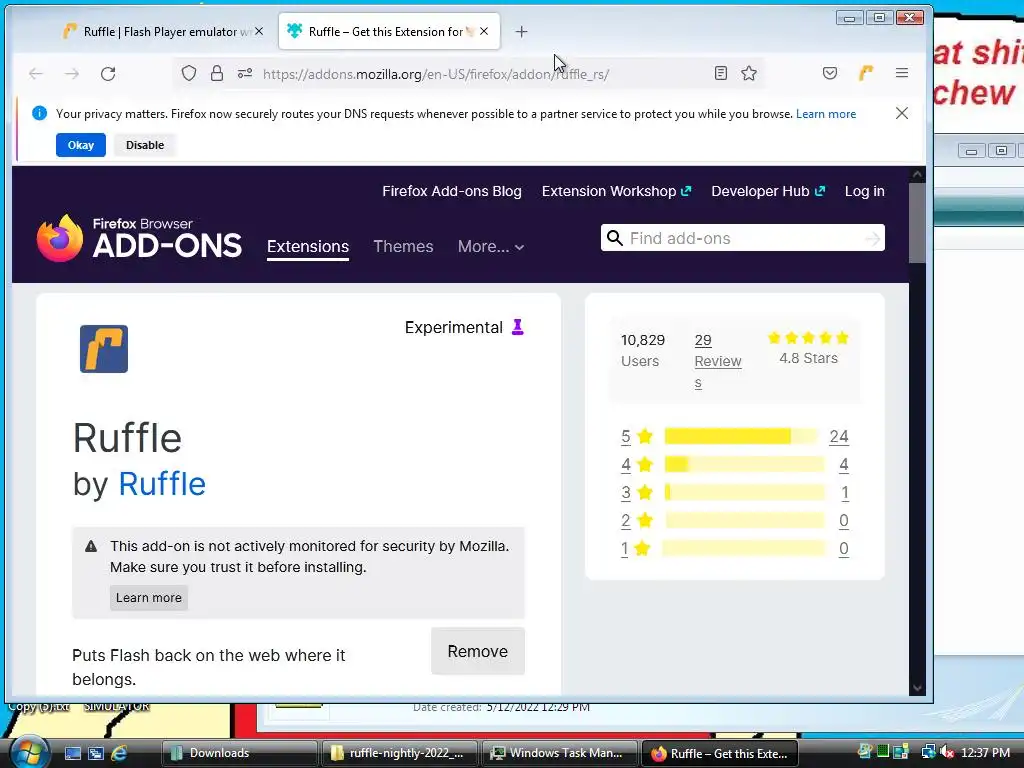Open a new tab with plus button

click(521, 31)
